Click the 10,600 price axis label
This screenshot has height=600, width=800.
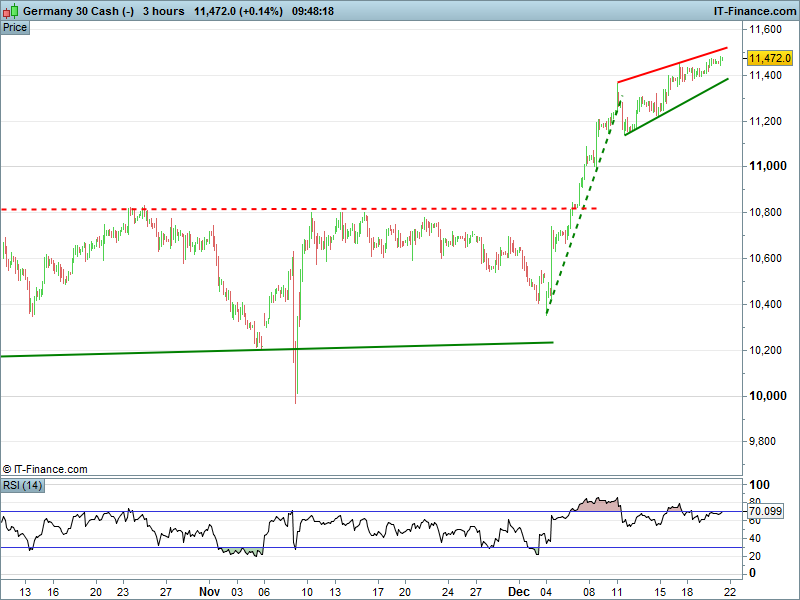tap(765, 258)
